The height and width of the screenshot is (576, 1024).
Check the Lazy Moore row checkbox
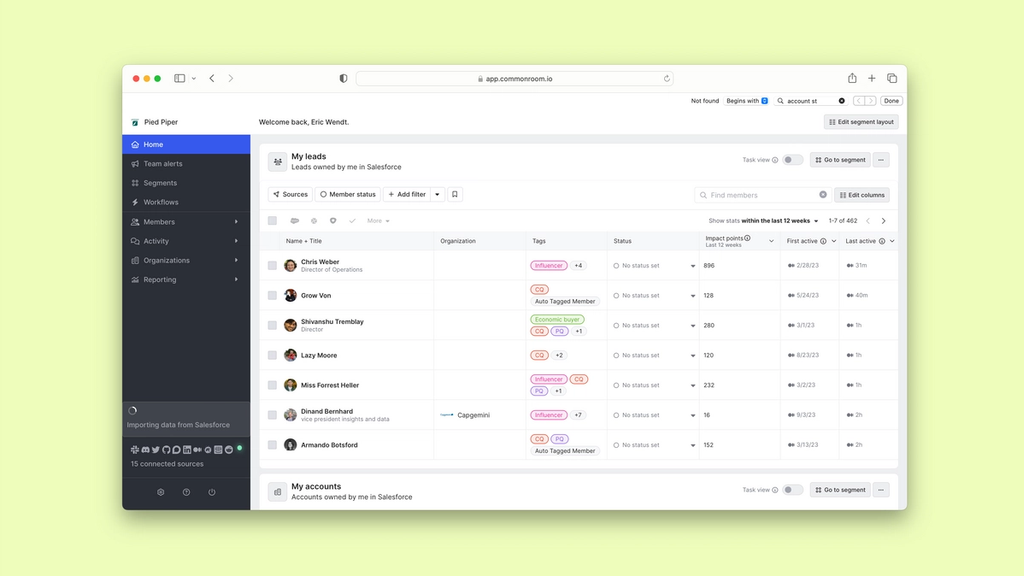272,355
